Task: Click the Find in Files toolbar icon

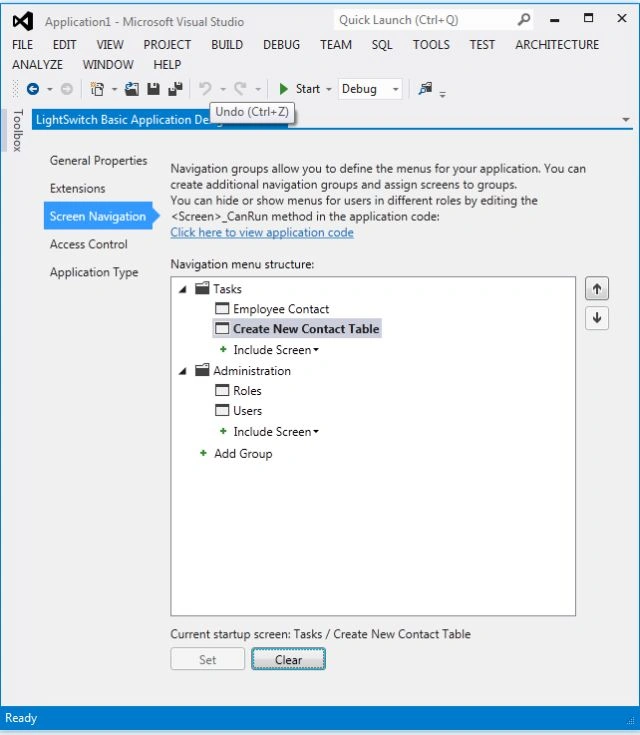Action: [x=425, y=88]
